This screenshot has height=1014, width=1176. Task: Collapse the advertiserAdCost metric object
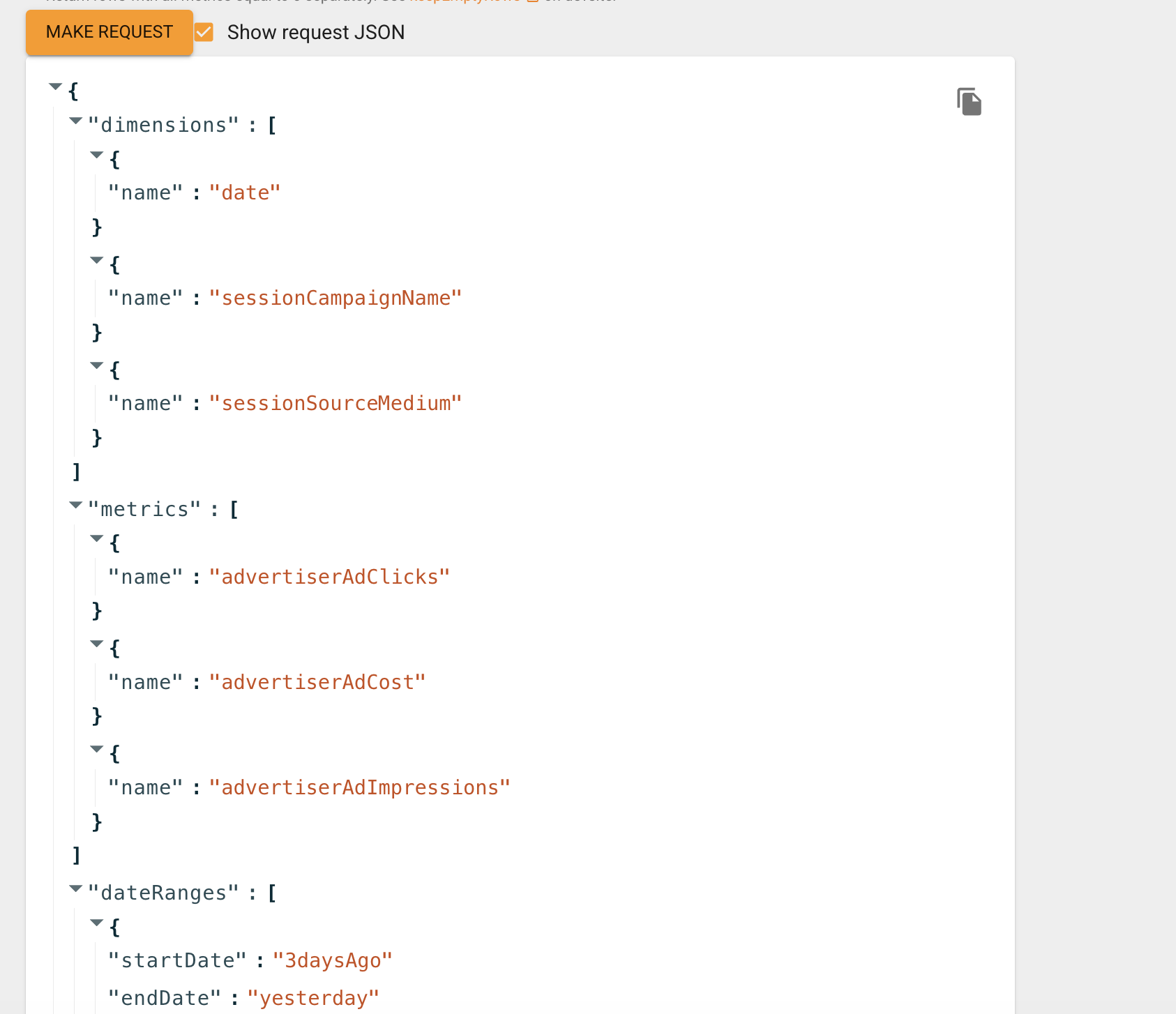tap(97, 644)
